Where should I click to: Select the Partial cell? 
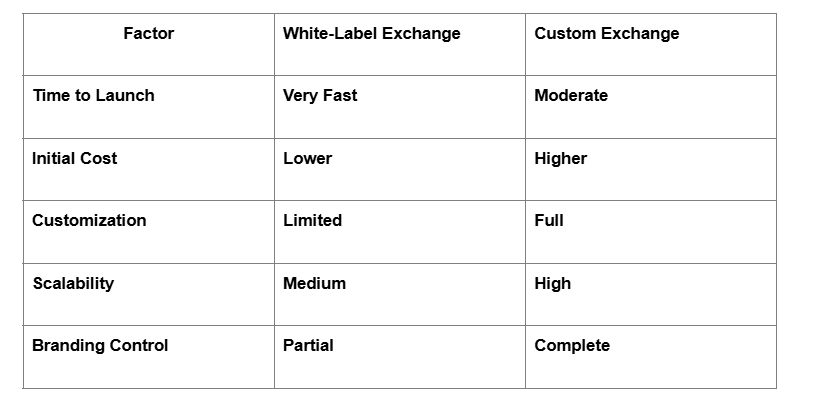click(308, 346)
